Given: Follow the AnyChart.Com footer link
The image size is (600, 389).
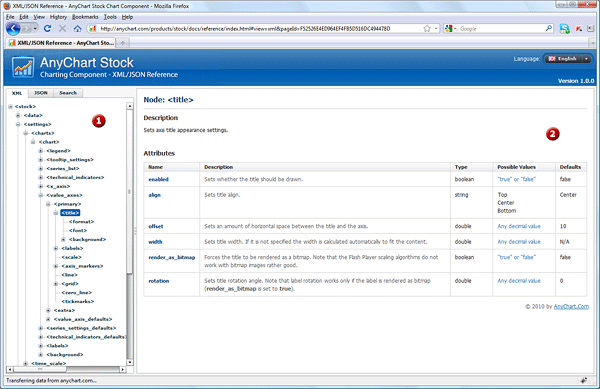Looking at the screenshot, I should 571,306.
